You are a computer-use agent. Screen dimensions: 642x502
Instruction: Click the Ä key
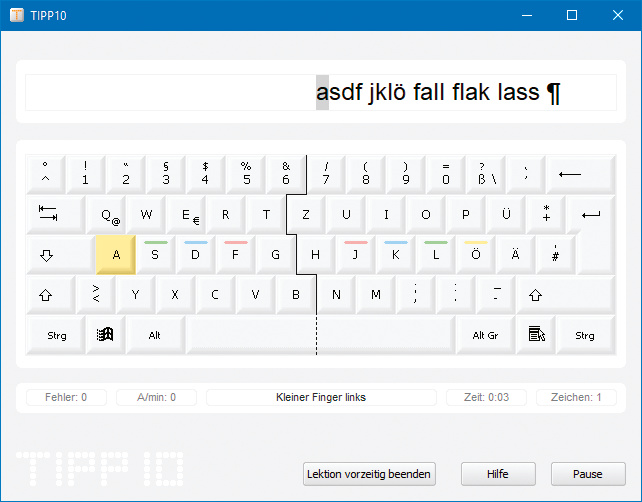pos(515,255)
